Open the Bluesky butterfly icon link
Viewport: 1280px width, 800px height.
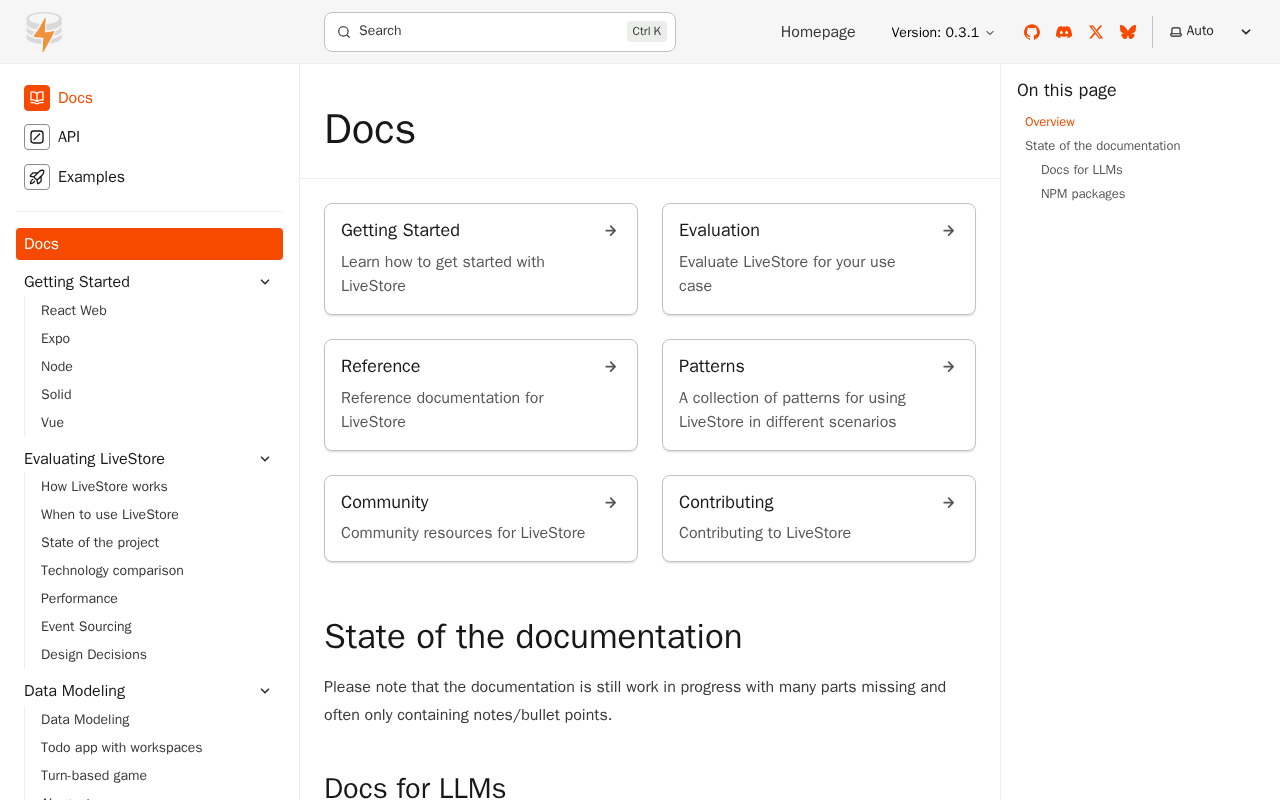click(1128, 32)
